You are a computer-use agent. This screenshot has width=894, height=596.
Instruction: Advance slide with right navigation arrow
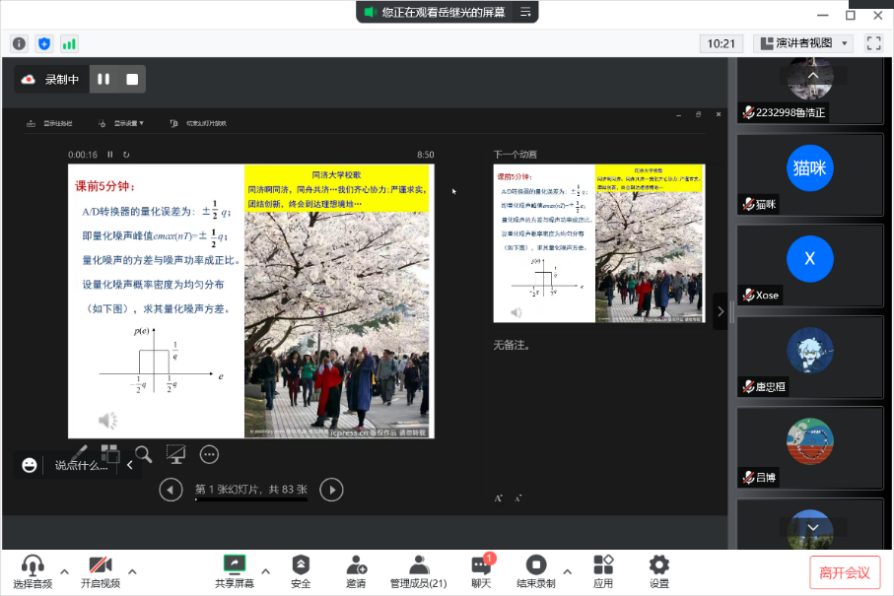(x=331, y=490)
